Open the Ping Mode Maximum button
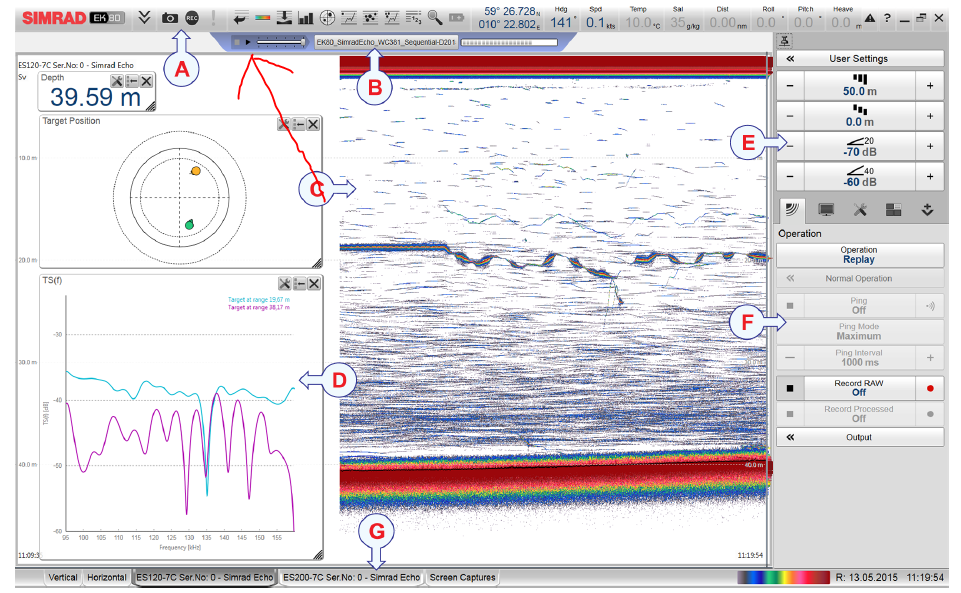 860,331
